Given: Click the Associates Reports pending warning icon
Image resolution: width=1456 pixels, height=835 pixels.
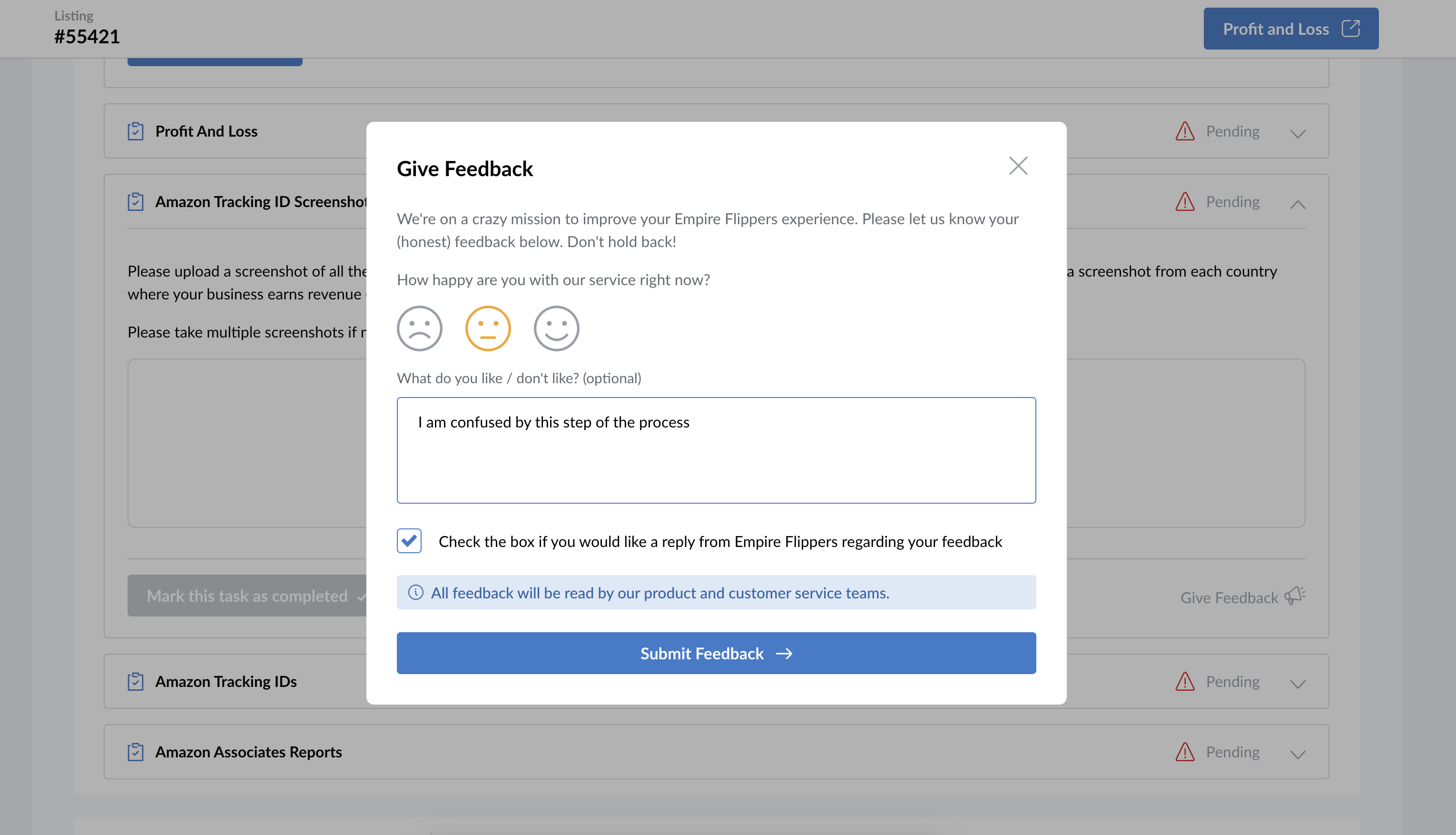Looking at the screenshot, I should (x=1185, y=751).
